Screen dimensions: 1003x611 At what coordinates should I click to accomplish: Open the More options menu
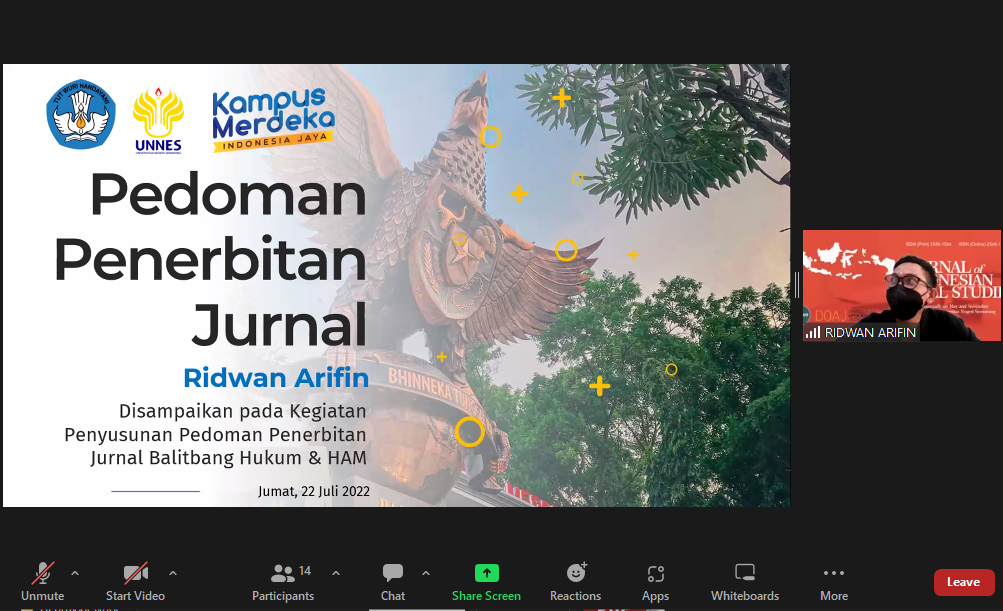coord(833,580)
